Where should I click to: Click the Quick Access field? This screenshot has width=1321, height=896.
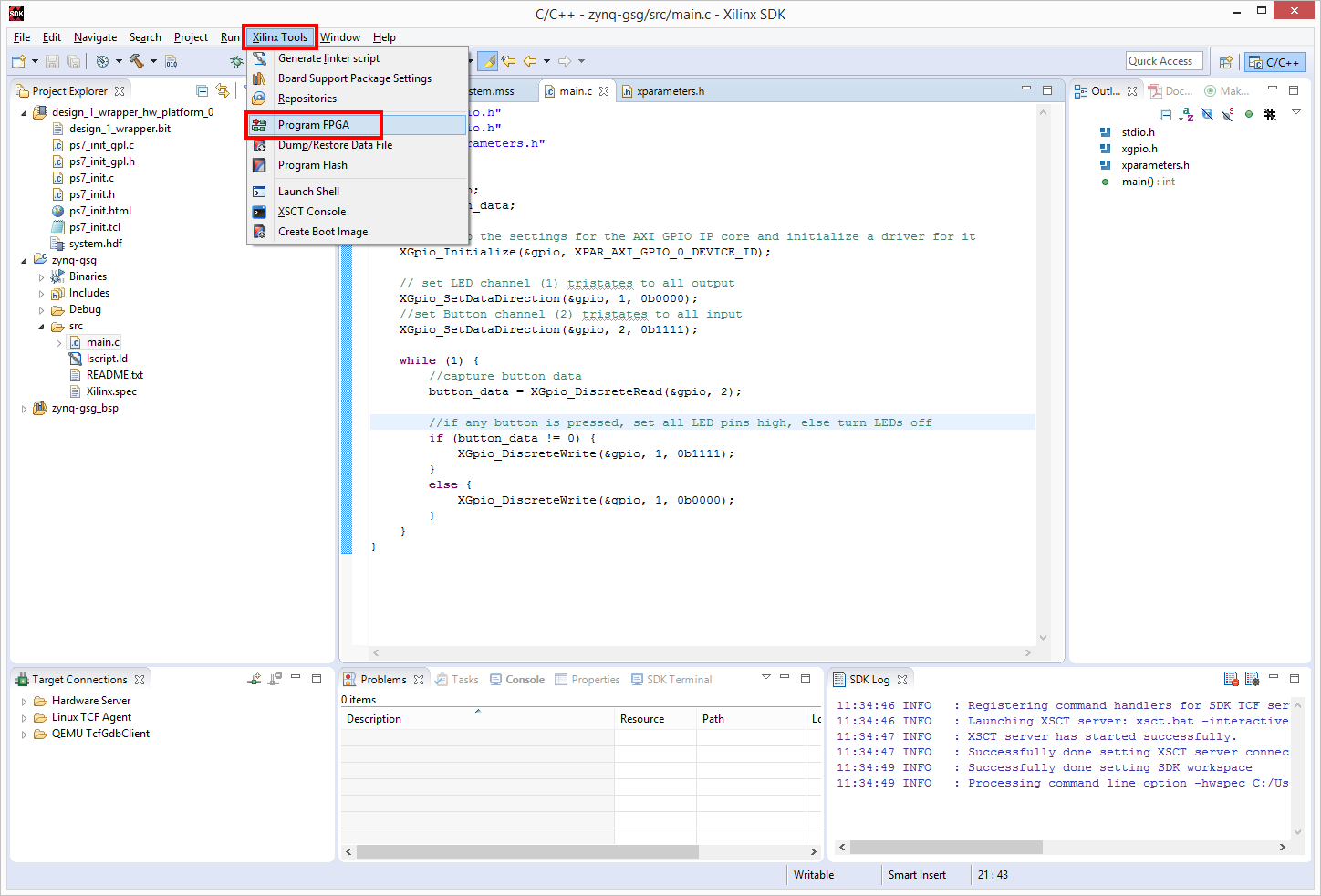1164,61
